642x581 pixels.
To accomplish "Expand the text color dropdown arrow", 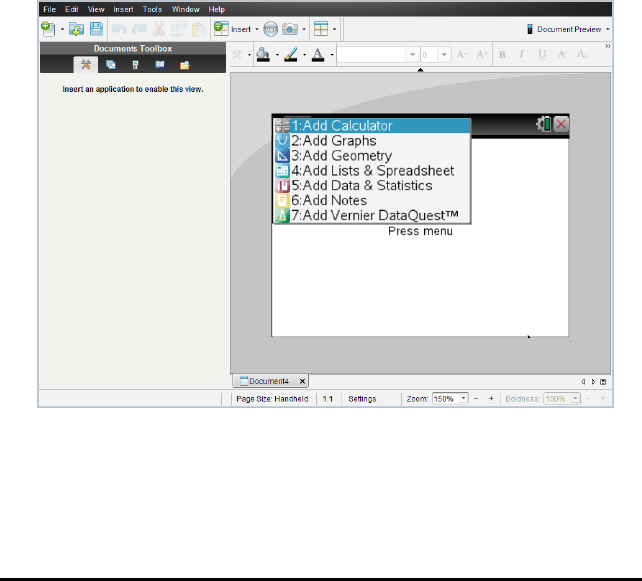I will click(332, 55).
